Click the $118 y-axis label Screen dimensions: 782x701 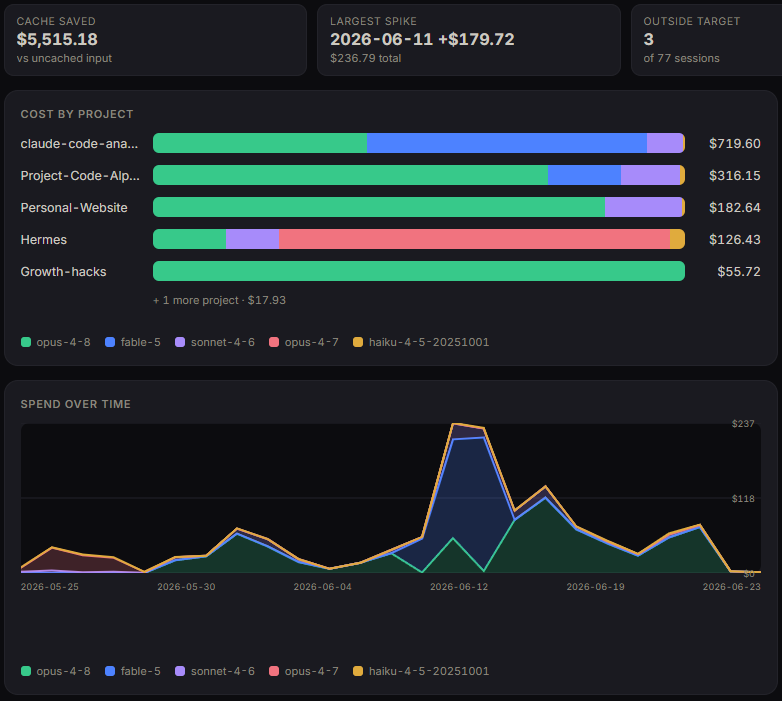tap(743, 499)
